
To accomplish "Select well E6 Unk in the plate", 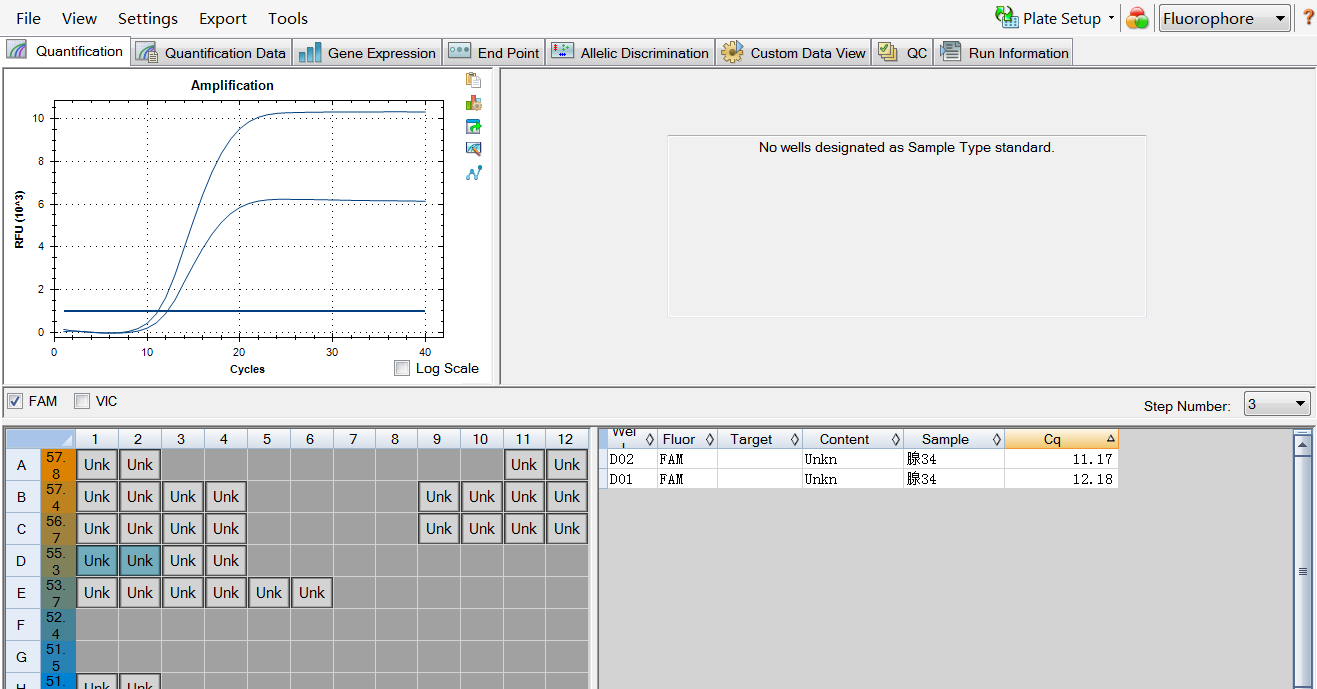I will 312,593.
